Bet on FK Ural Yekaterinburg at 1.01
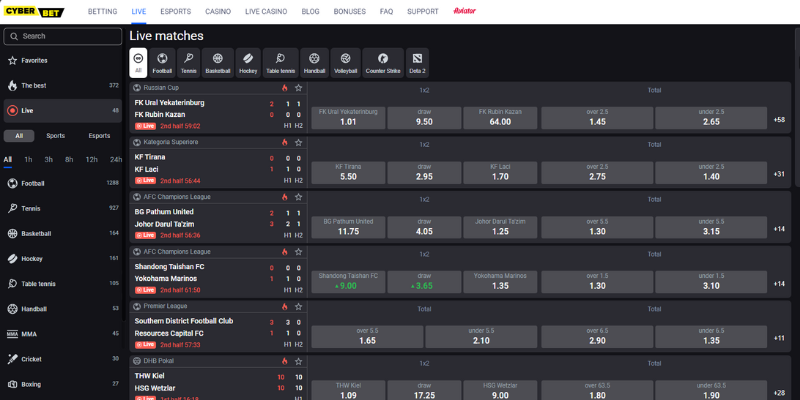The width and height of the screenshot is (800, 400). [x=348, y=118]
